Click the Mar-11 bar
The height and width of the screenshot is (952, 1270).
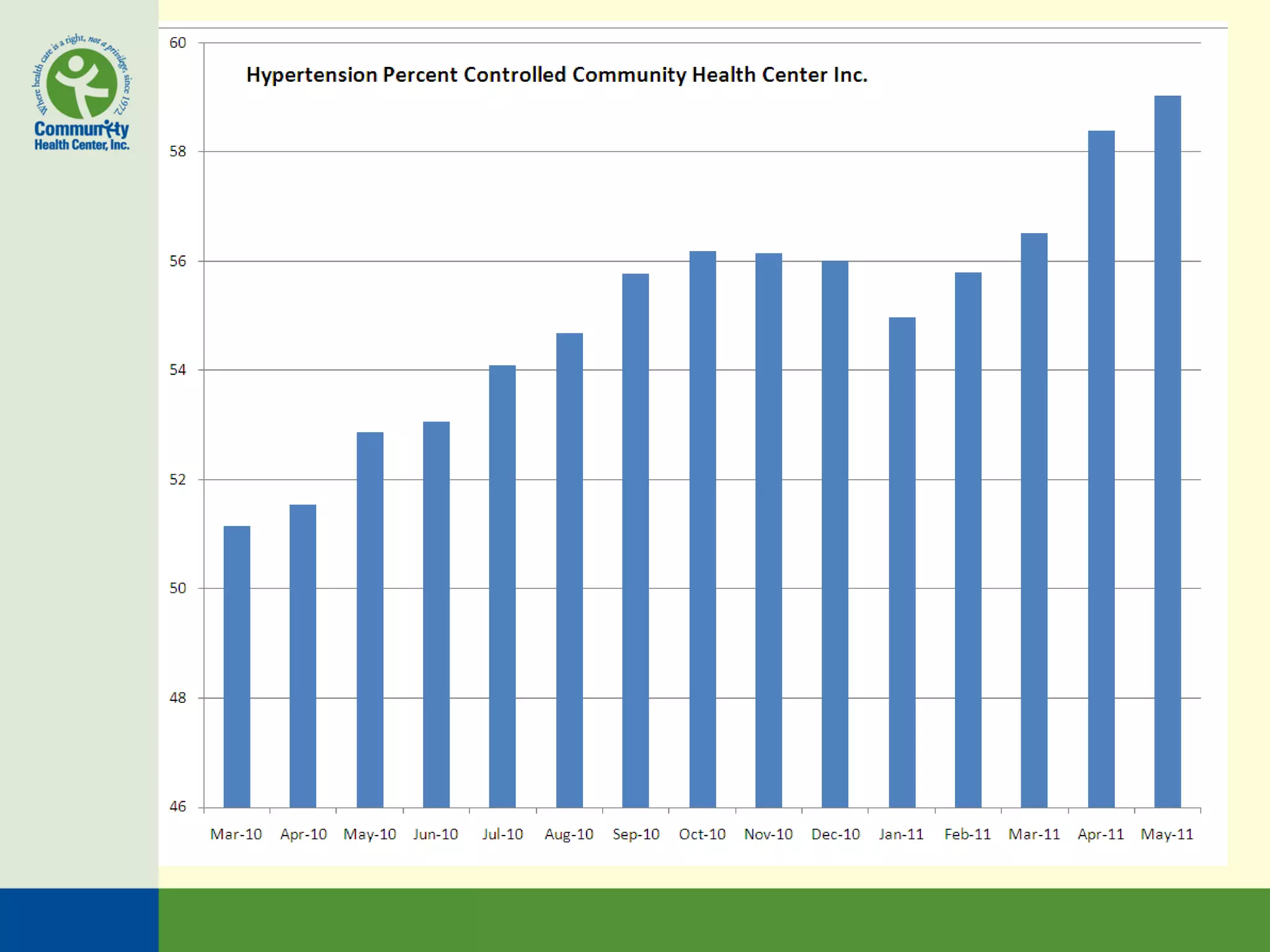[1034, 520]
